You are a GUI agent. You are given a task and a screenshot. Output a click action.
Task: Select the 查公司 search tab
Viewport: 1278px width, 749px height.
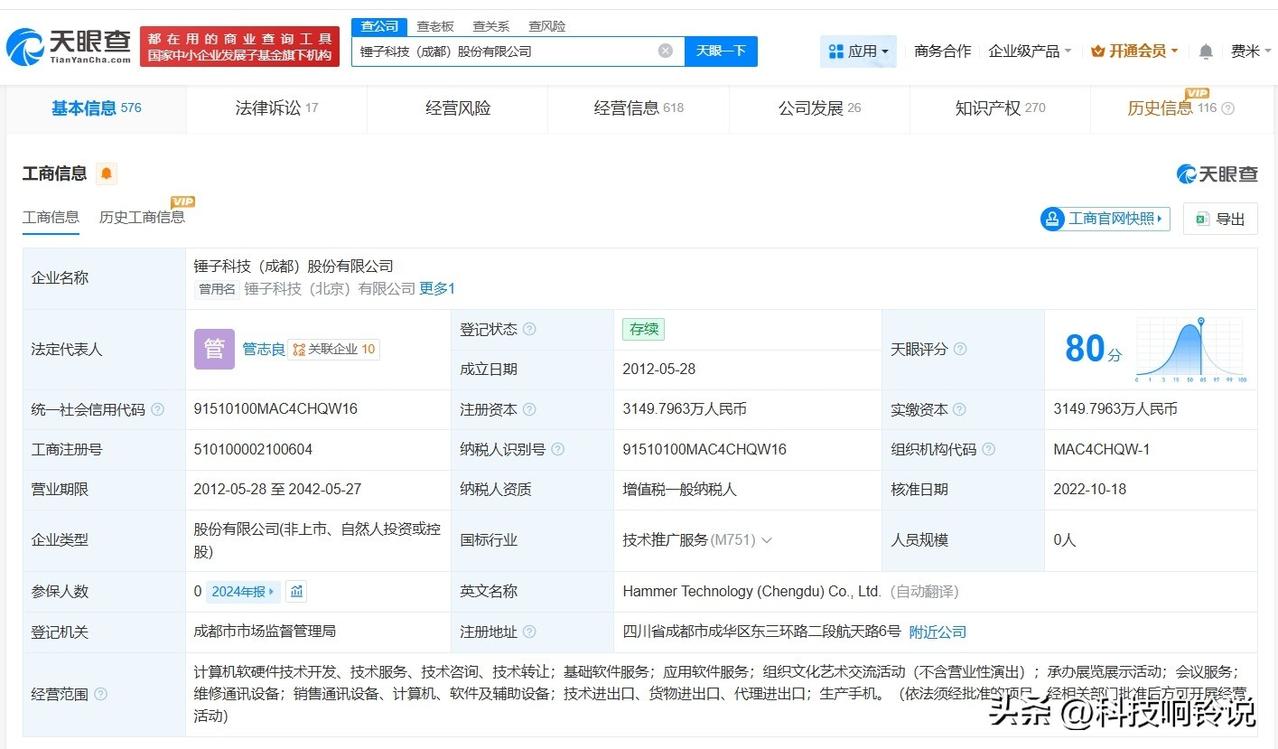(x=380, y=26)
